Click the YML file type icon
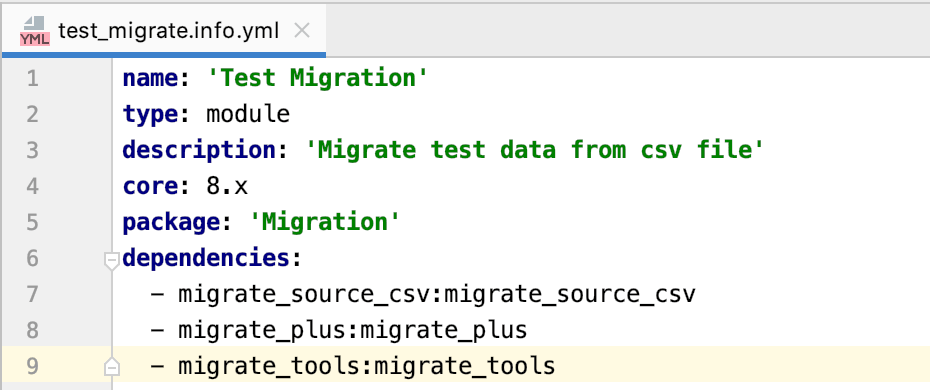Image resolution: width=930 pixels, height=390 pixels. (34, 31)
